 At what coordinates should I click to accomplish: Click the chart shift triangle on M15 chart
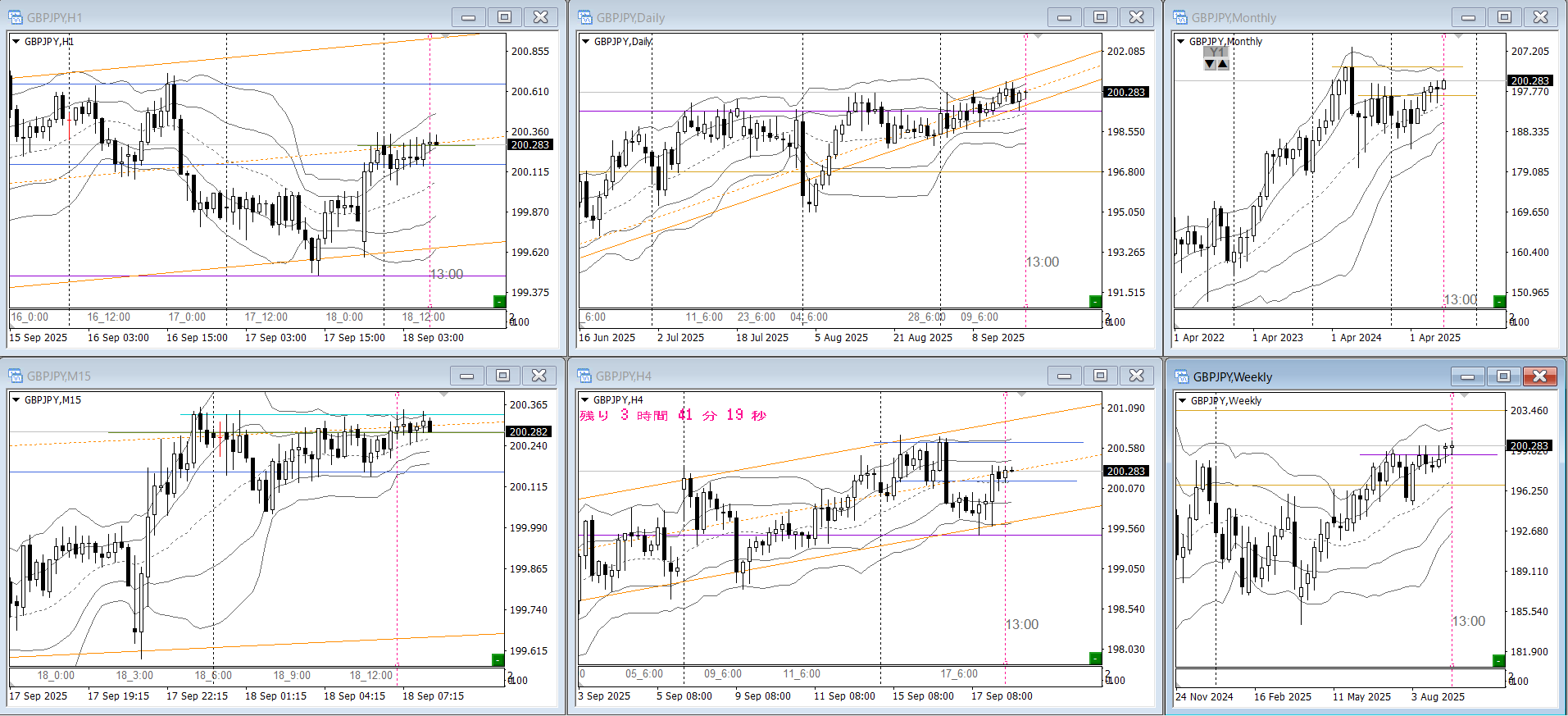(x=444, y=394)
